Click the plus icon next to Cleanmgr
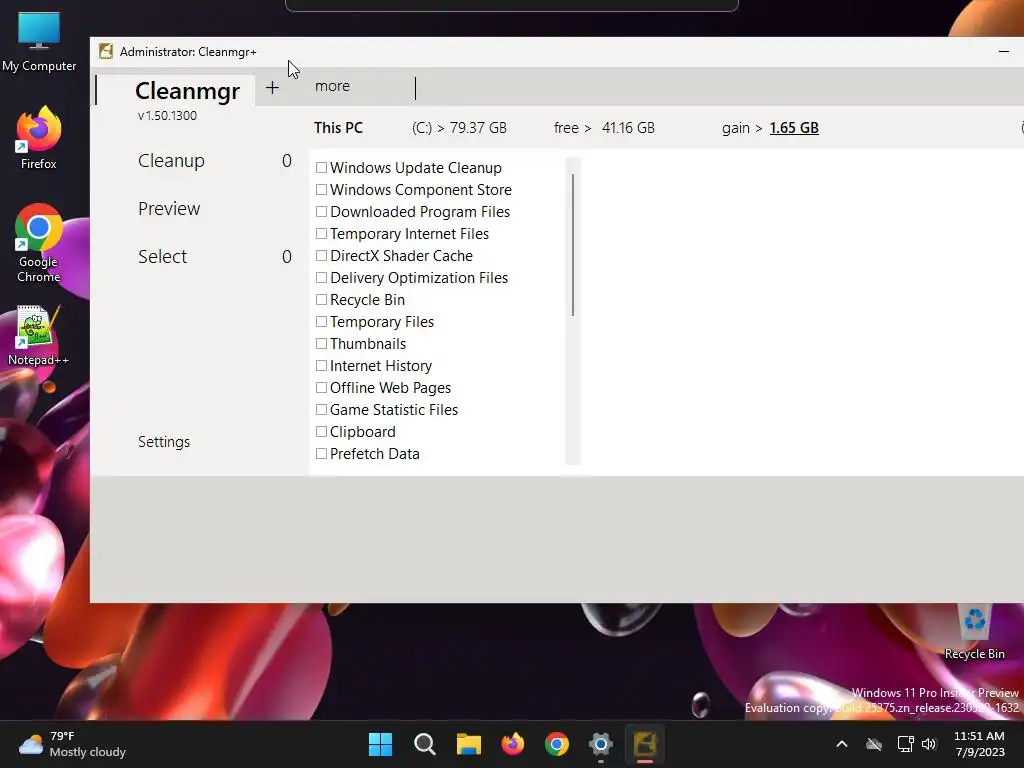The width and height of the screenshot is (1024, 768). tap(272, 88)
